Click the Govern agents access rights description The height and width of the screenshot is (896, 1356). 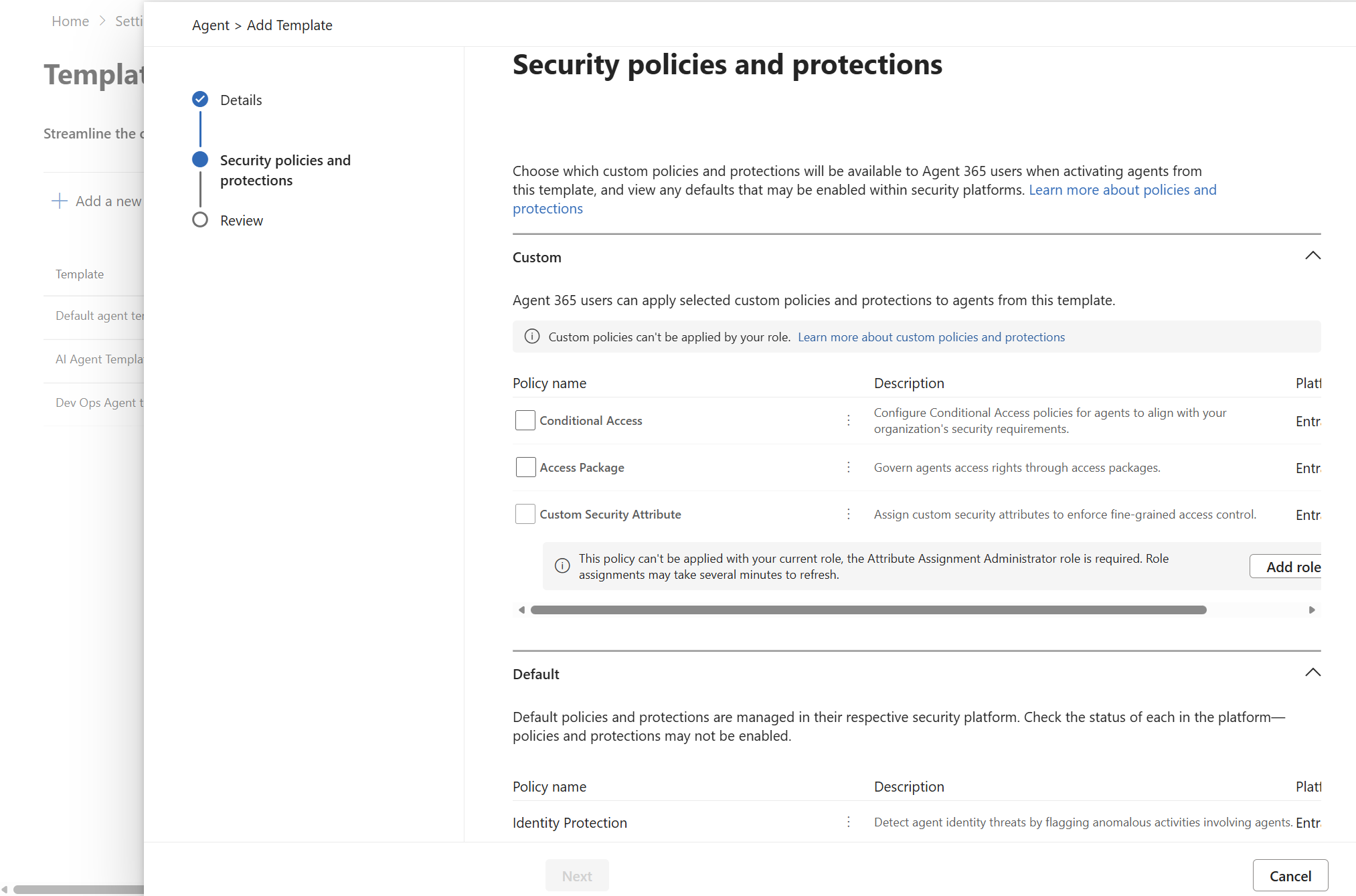tap(1017, 468)
